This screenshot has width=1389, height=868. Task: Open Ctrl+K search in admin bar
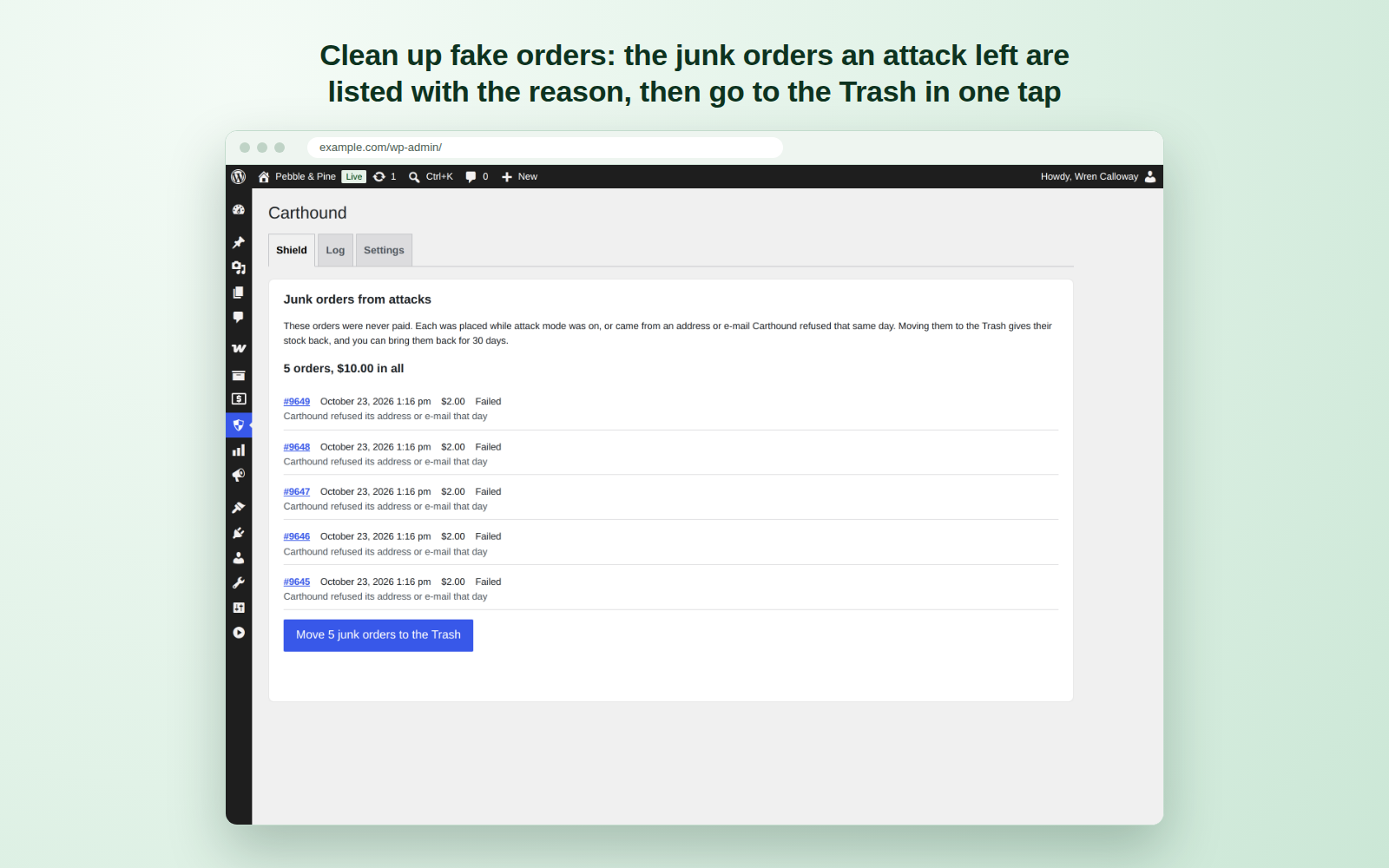click(431, 176)
